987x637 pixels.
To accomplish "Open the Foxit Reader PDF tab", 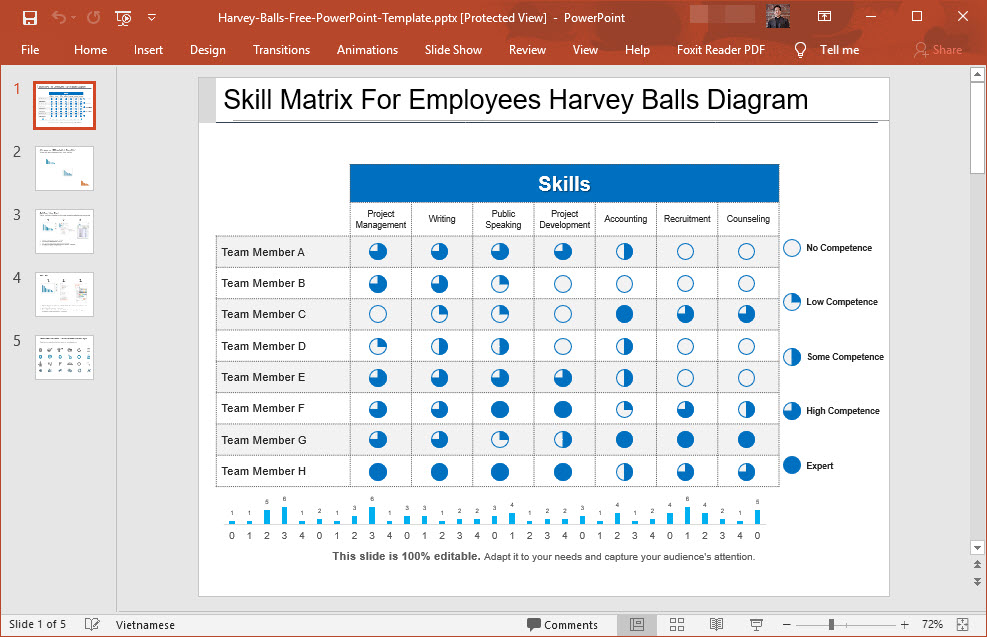I will [720, 50].
